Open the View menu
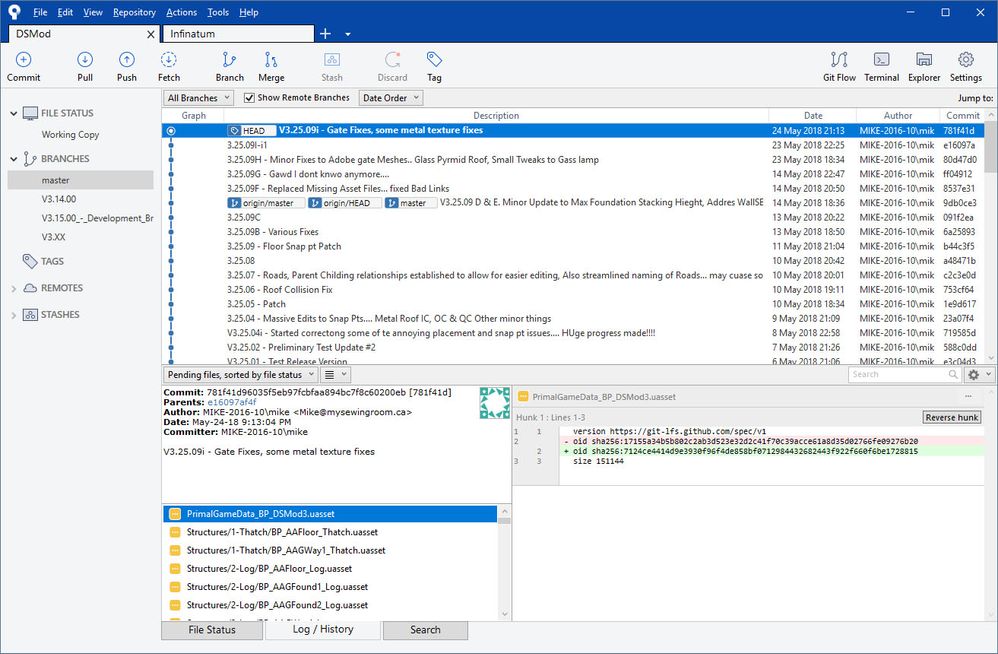Screen dimensions: 998x654 92,12
